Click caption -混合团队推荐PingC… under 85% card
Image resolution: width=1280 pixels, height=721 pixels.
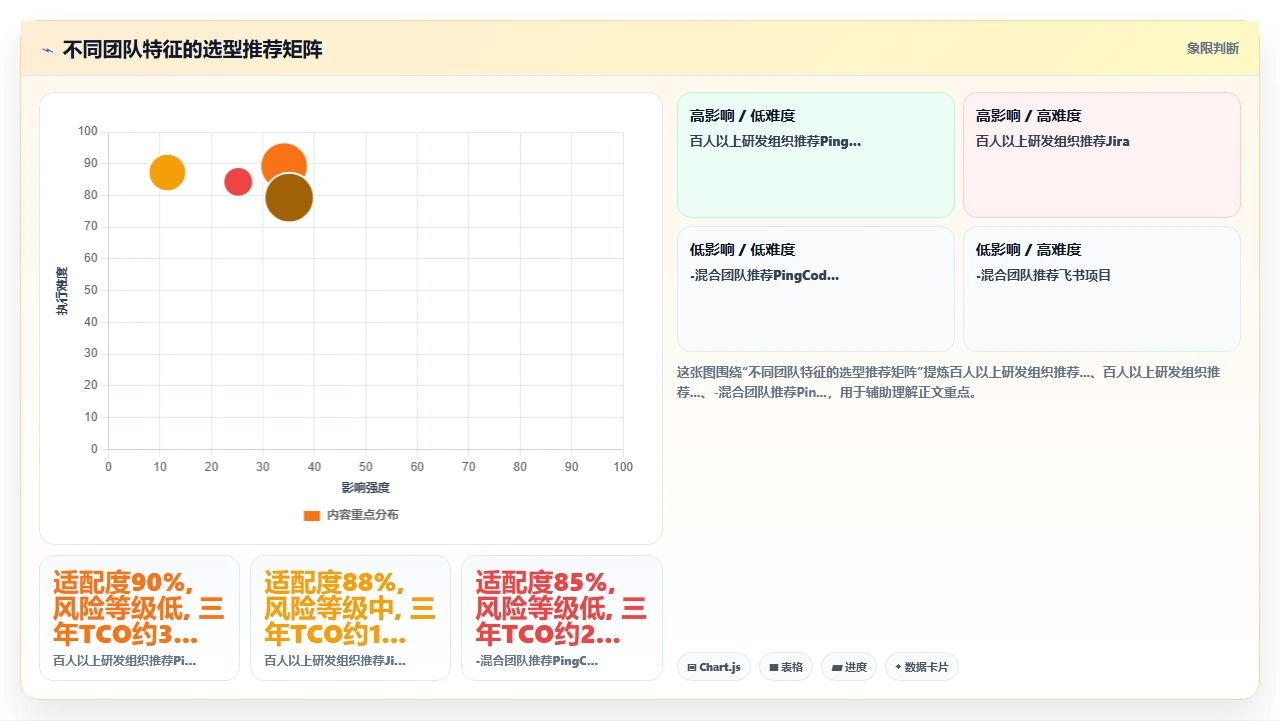tap(537, 661)
